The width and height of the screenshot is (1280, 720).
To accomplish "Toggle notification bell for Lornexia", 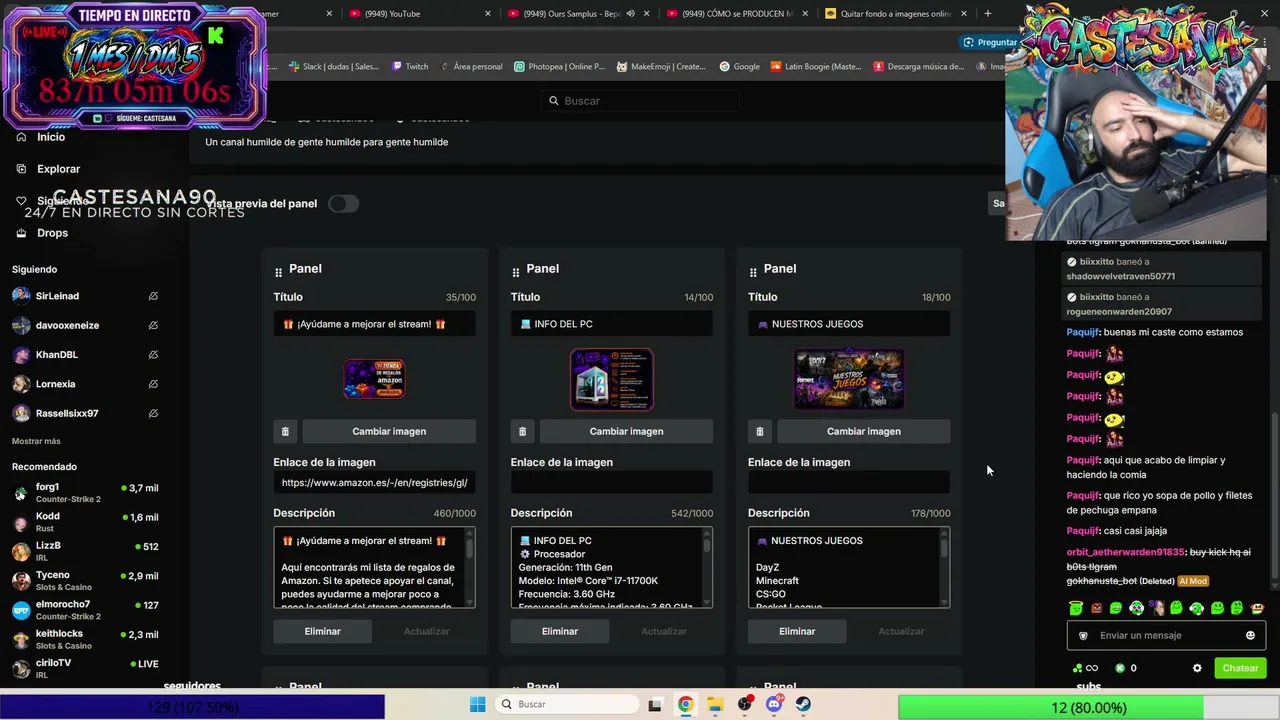I will [x=153, y=384].
